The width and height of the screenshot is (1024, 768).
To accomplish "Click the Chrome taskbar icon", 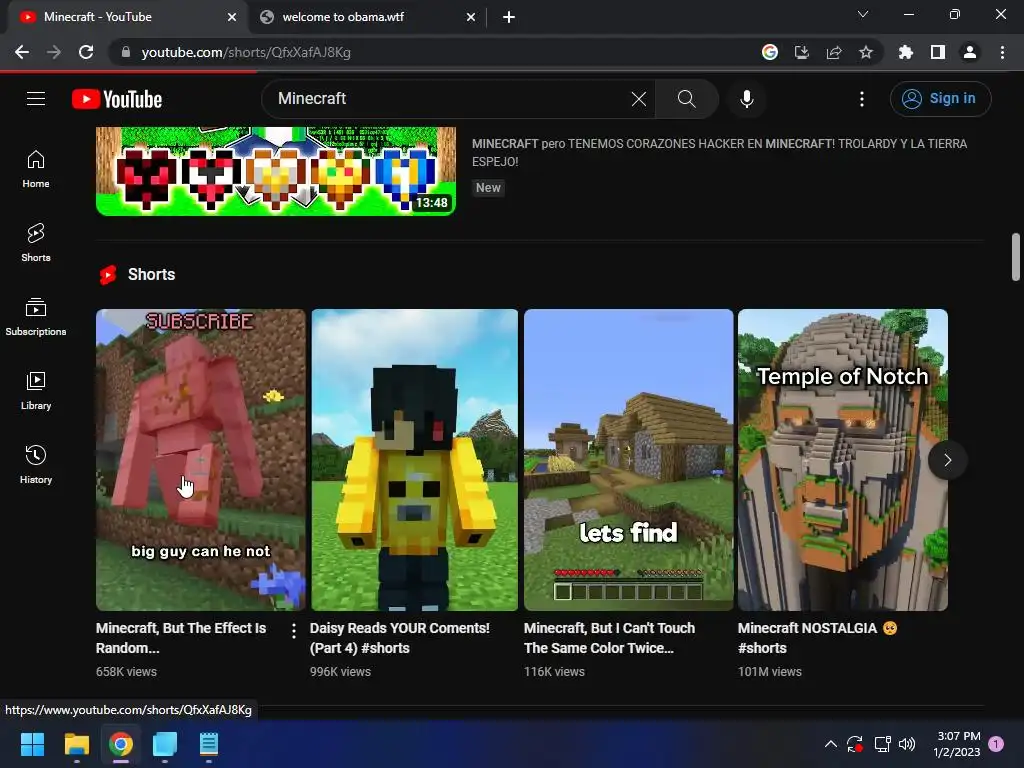I will click(121, 744).
